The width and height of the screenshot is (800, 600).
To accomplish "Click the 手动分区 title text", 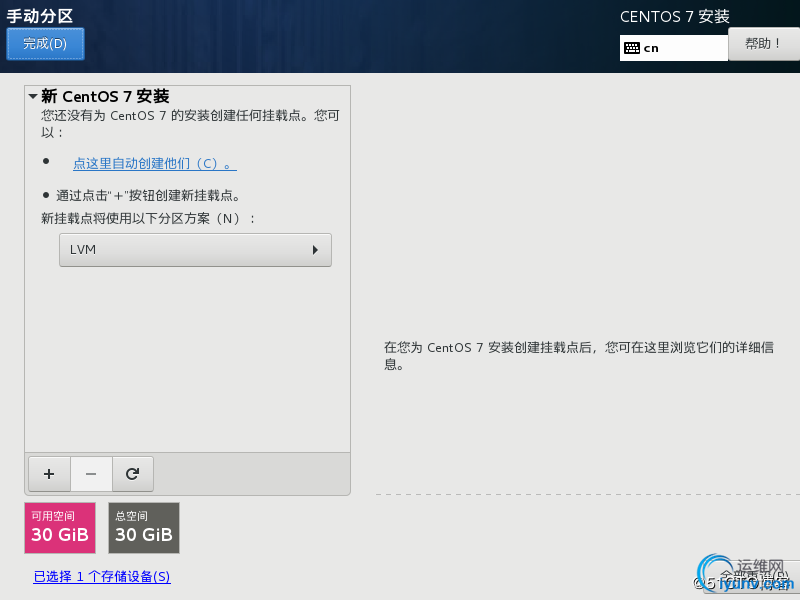I will (40, 16).
